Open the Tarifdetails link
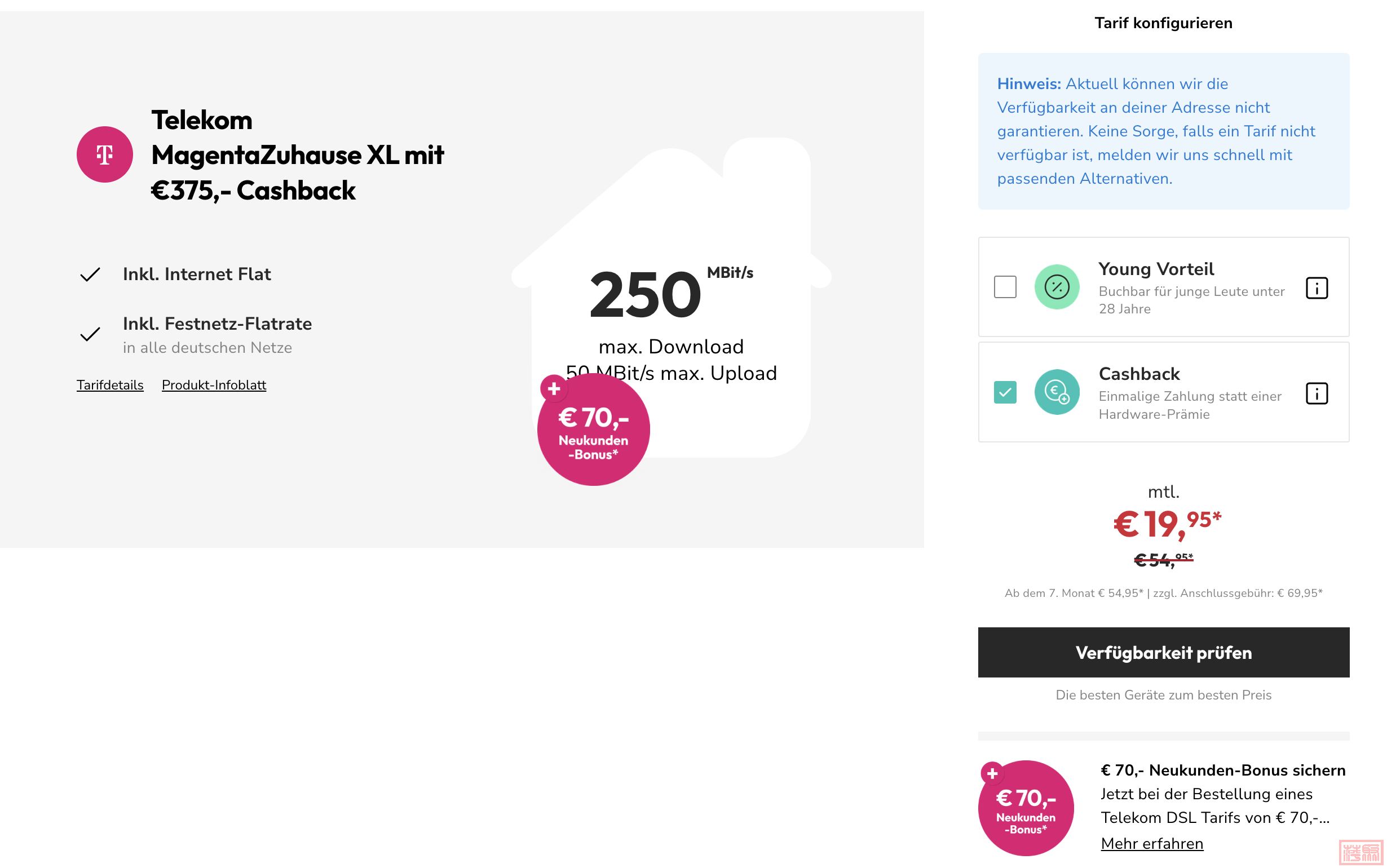 110,384
